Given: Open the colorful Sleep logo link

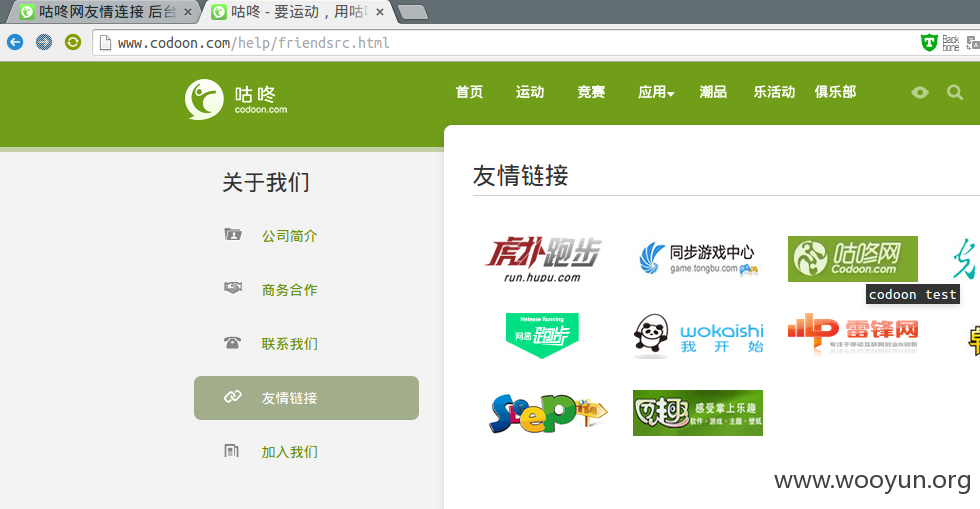Looking at the screenshot, I should coord(548,413).
